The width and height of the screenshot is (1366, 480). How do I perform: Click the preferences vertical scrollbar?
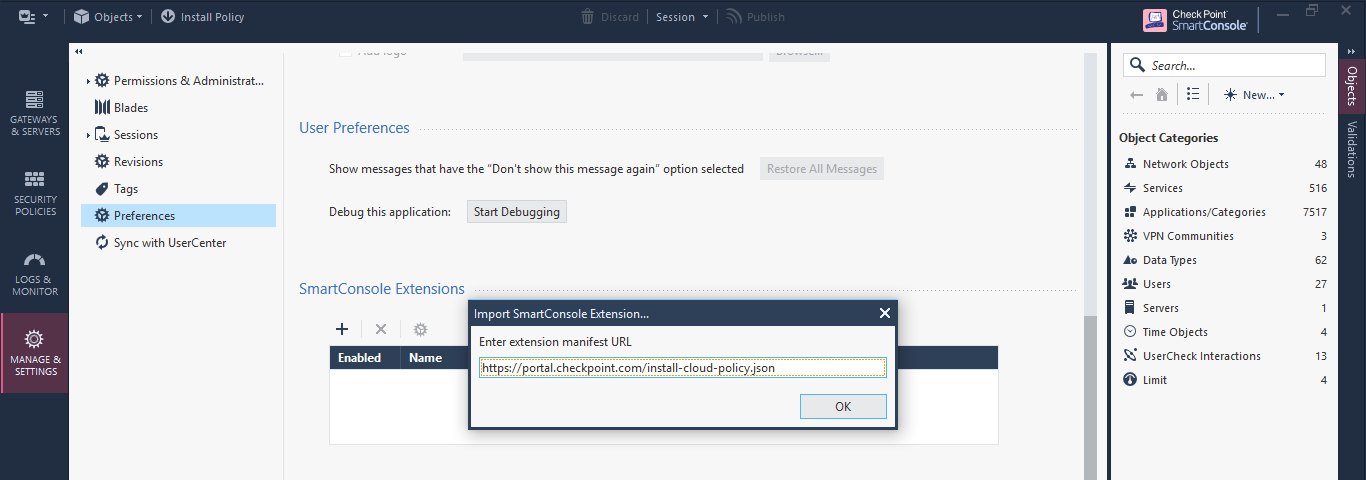tap(1090, 395)
